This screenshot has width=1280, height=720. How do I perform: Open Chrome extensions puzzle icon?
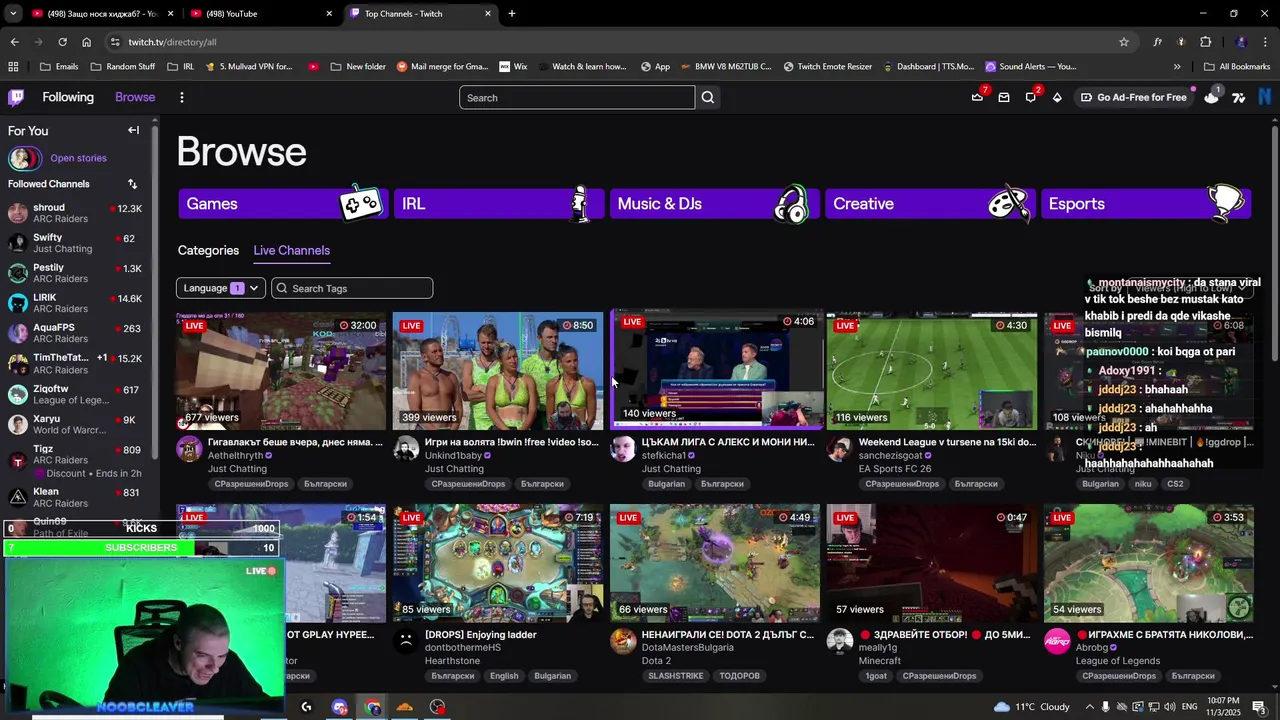click(x=1205, y=42)
